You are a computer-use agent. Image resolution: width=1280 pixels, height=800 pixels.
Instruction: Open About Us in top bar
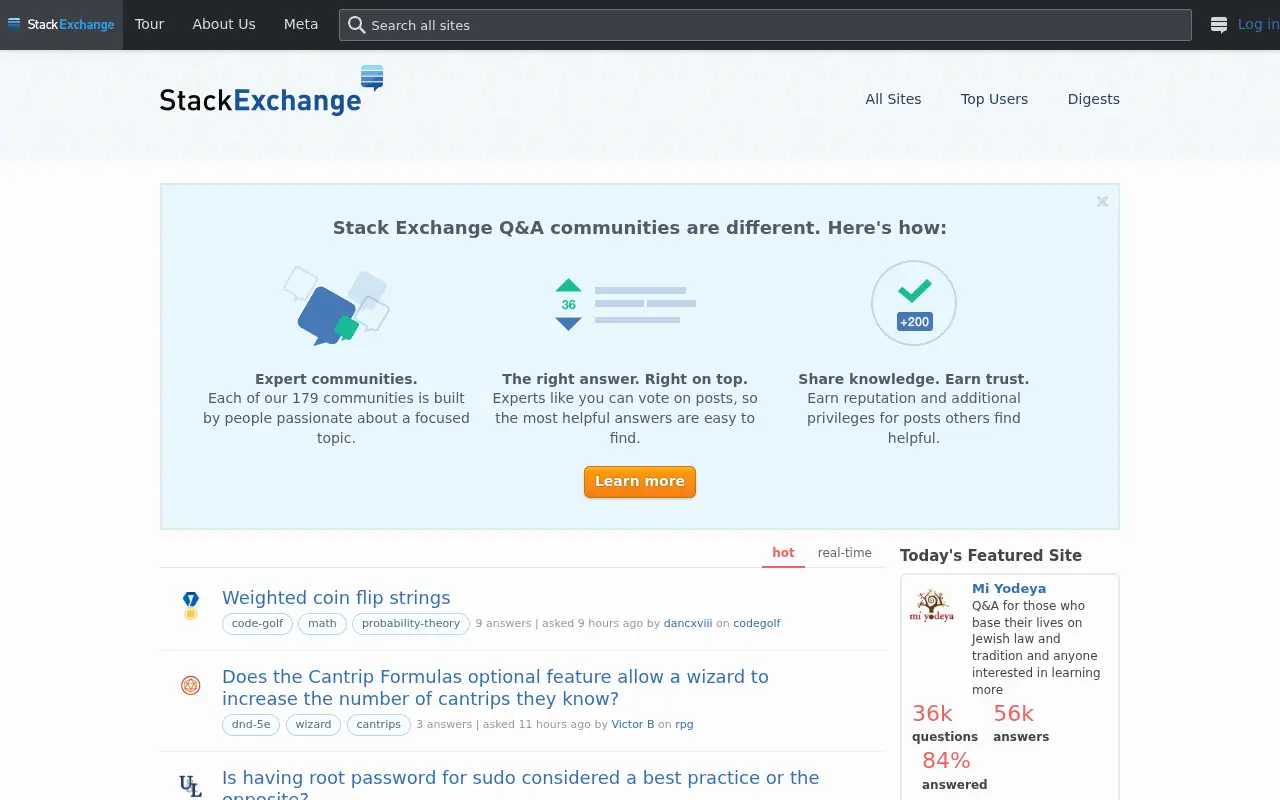click(x=224, y=24)
